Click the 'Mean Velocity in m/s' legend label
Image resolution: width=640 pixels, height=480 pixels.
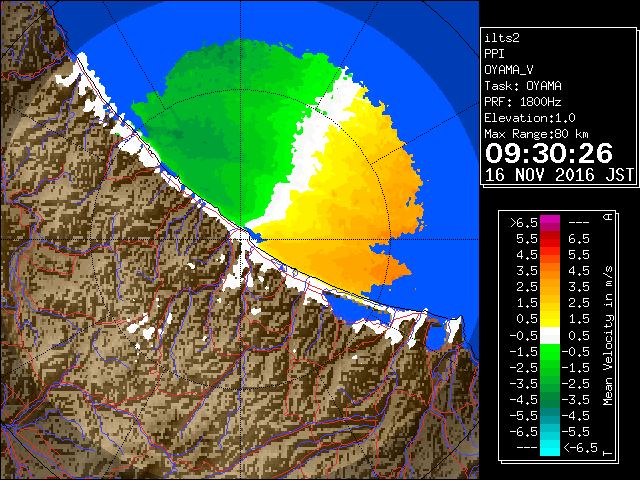tap(608, 336)
